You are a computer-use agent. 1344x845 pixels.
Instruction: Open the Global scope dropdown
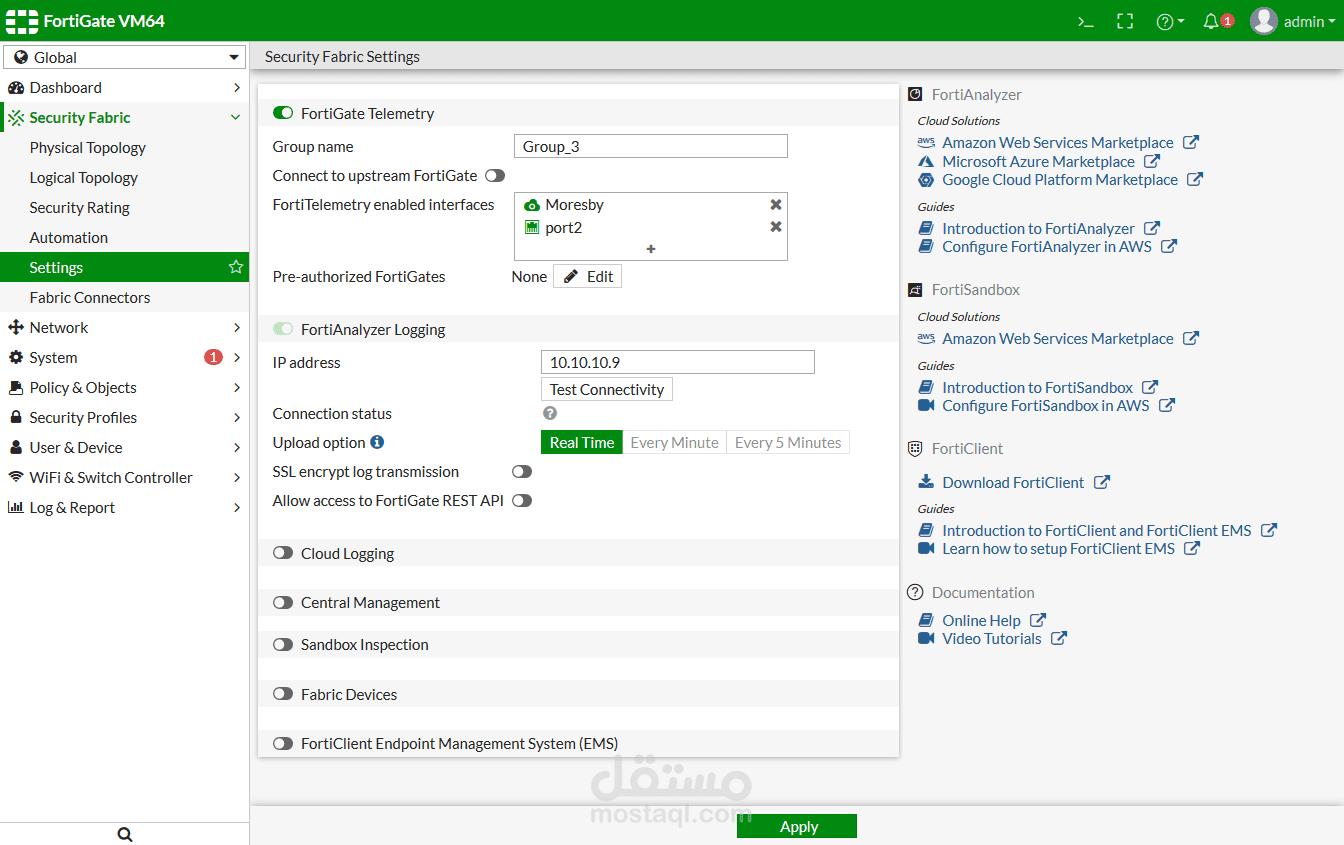(x=124, y=57)
